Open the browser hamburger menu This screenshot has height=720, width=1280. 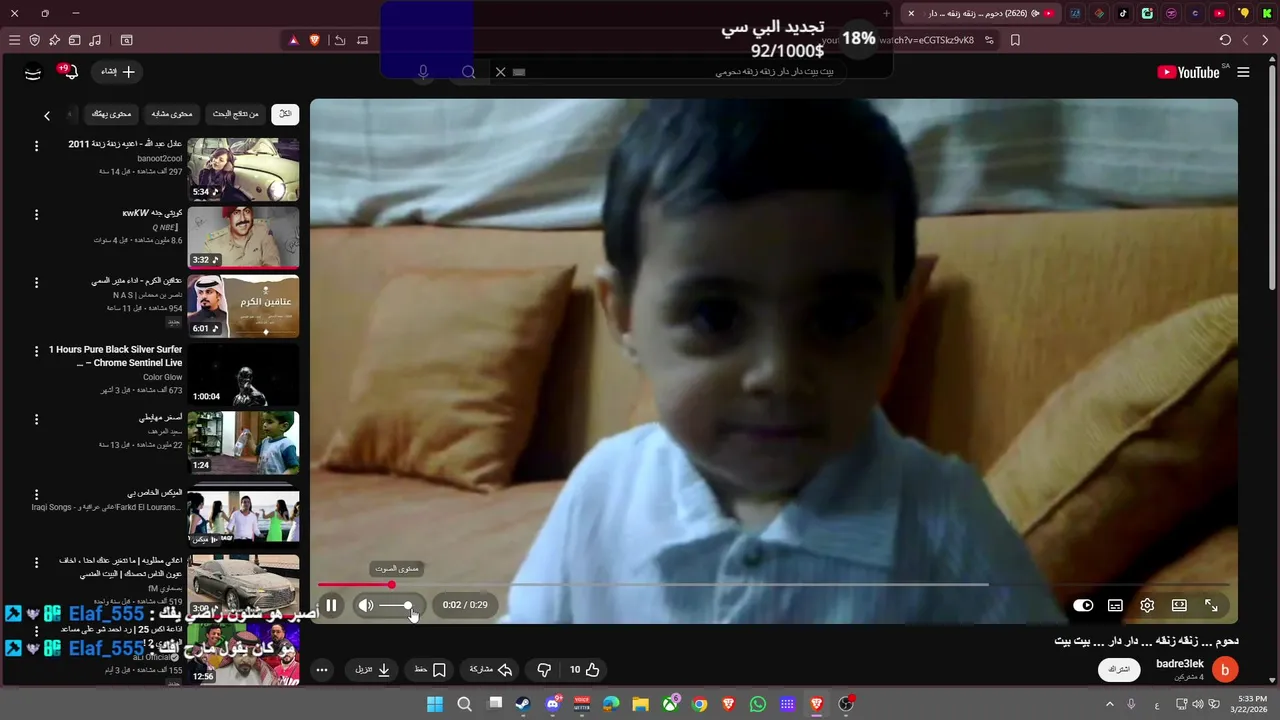pyautogui.click(x=14, y=40)
